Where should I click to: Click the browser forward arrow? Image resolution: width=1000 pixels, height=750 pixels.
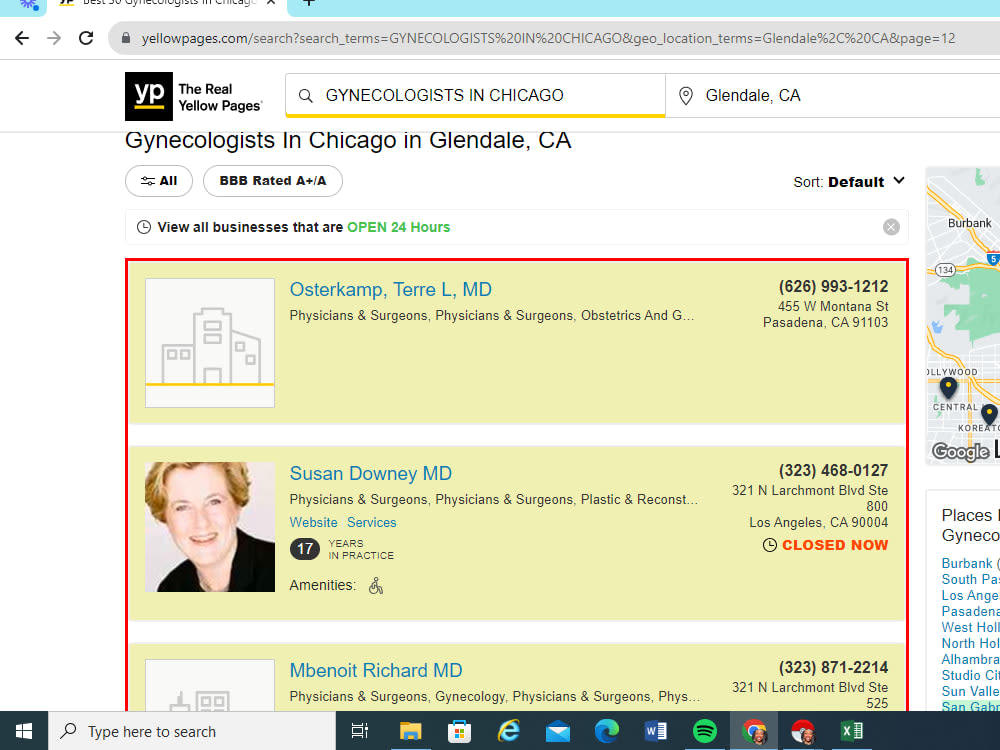coord(54,38)
